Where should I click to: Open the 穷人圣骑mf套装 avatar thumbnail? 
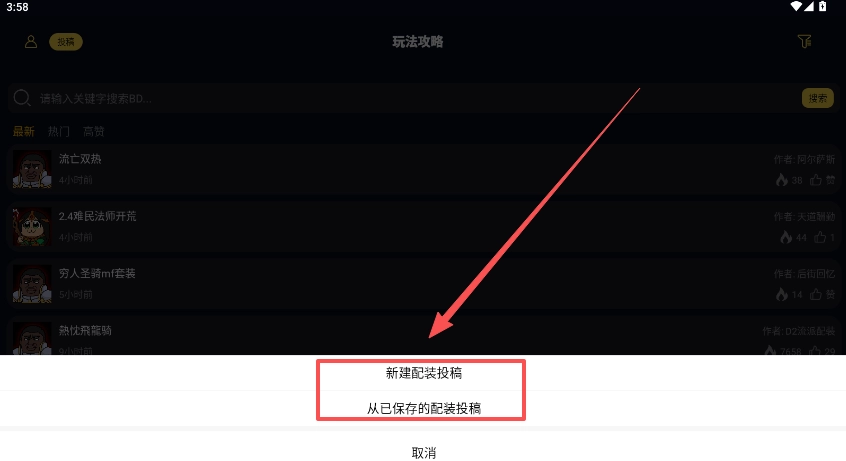click(32, 283)
